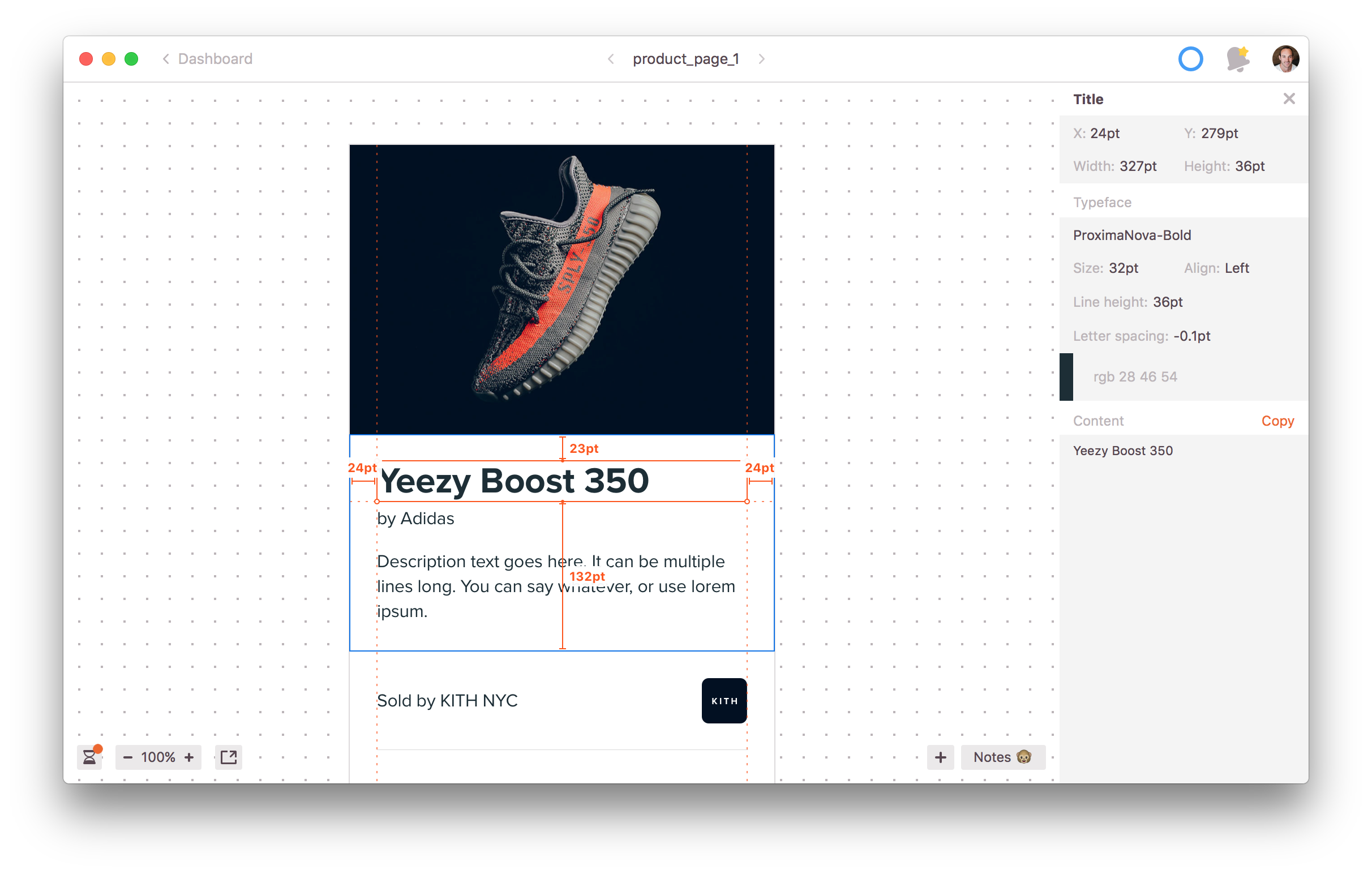
Task: Click the rgb 28 46 54 color swatch
Action: tap(1065, 376)
